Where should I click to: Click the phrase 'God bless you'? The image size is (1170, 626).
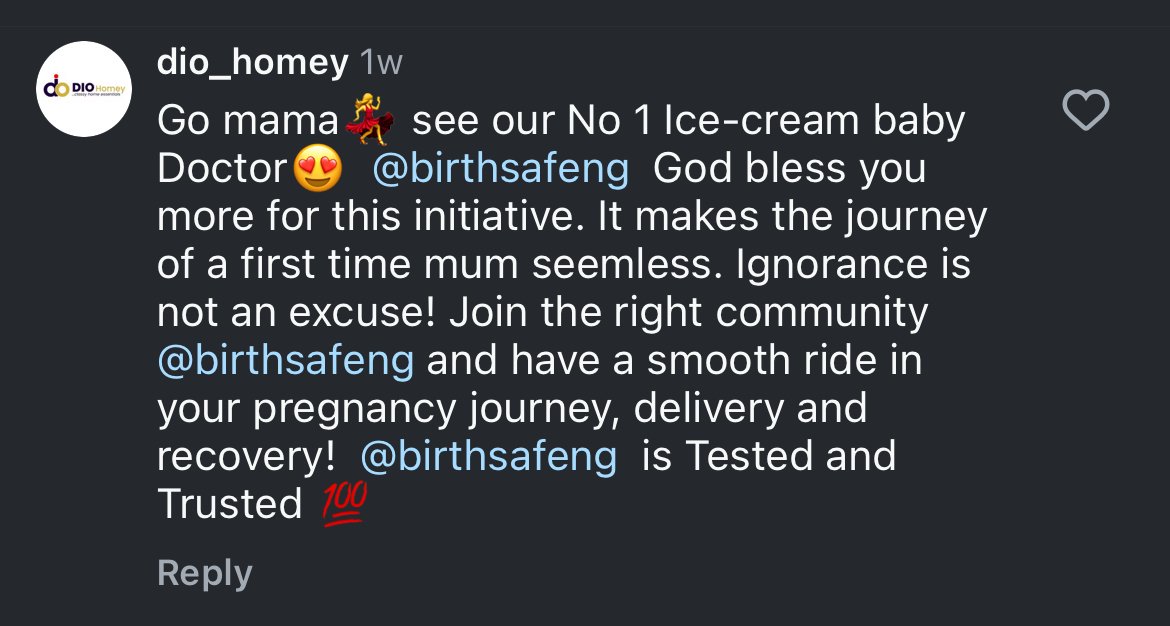(789, 169)
